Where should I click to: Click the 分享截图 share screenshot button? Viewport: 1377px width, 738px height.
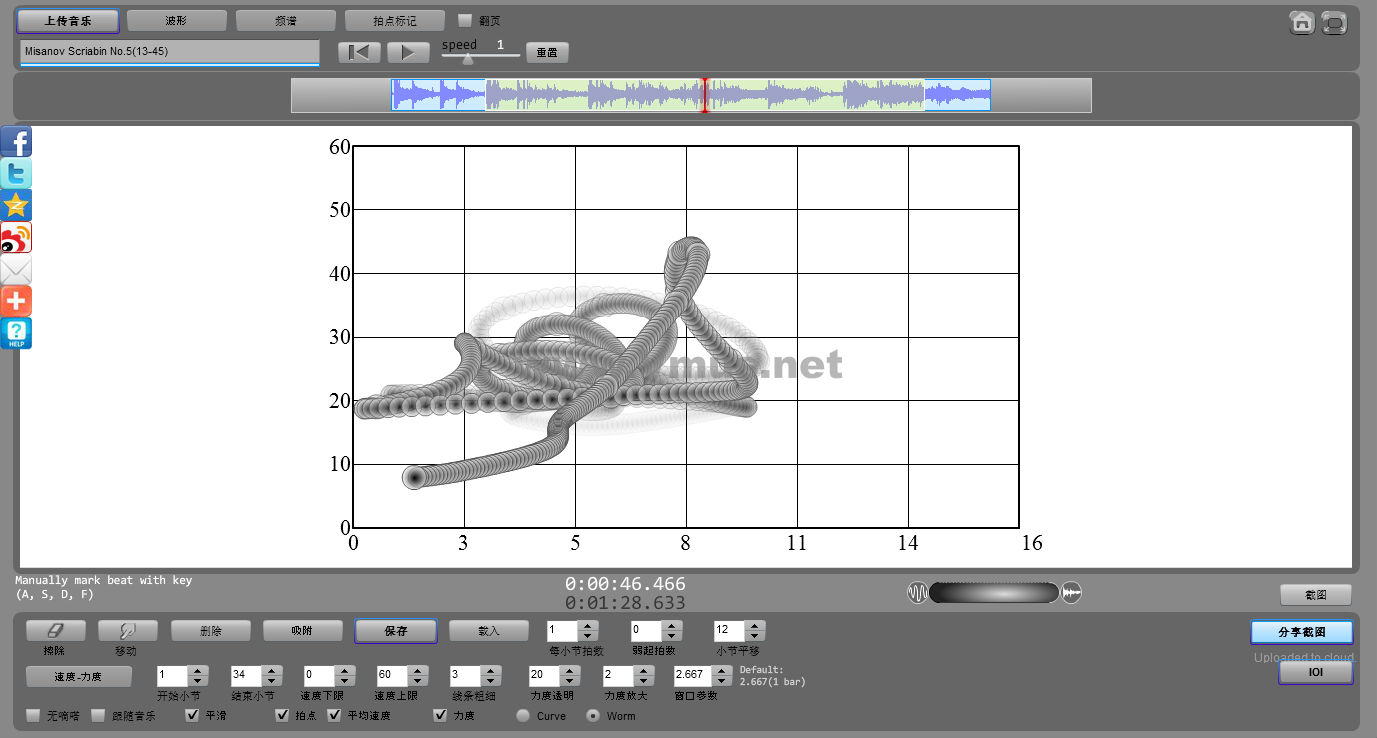pyautogui.click(x=1301, y=632)
